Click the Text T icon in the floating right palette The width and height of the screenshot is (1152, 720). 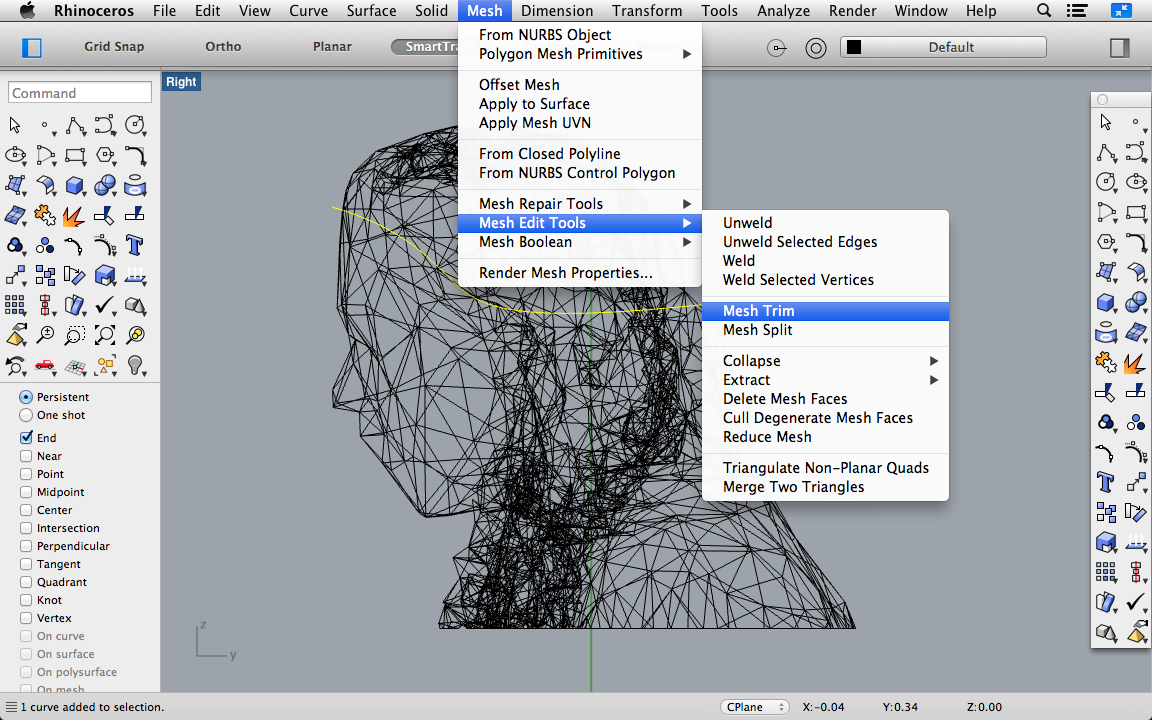(1106, 482)
